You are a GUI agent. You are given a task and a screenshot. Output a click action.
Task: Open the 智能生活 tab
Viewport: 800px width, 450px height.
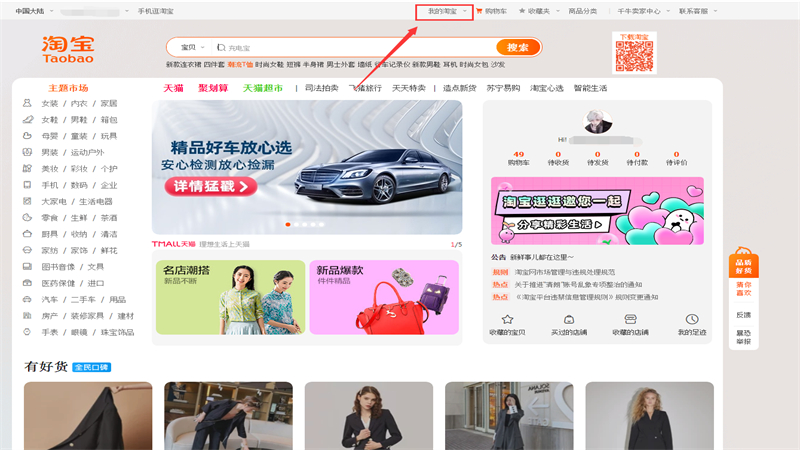tap(590, 88)
